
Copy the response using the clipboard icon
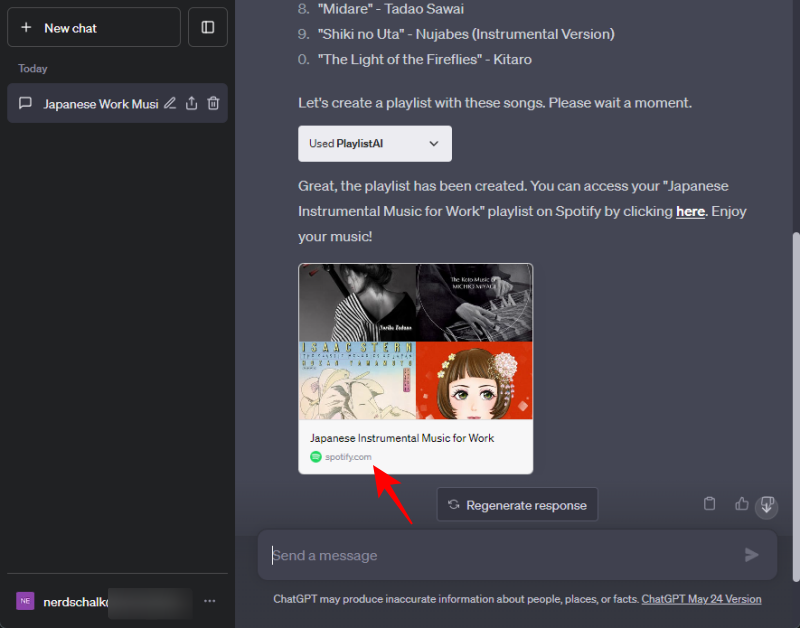click(710, 504)
